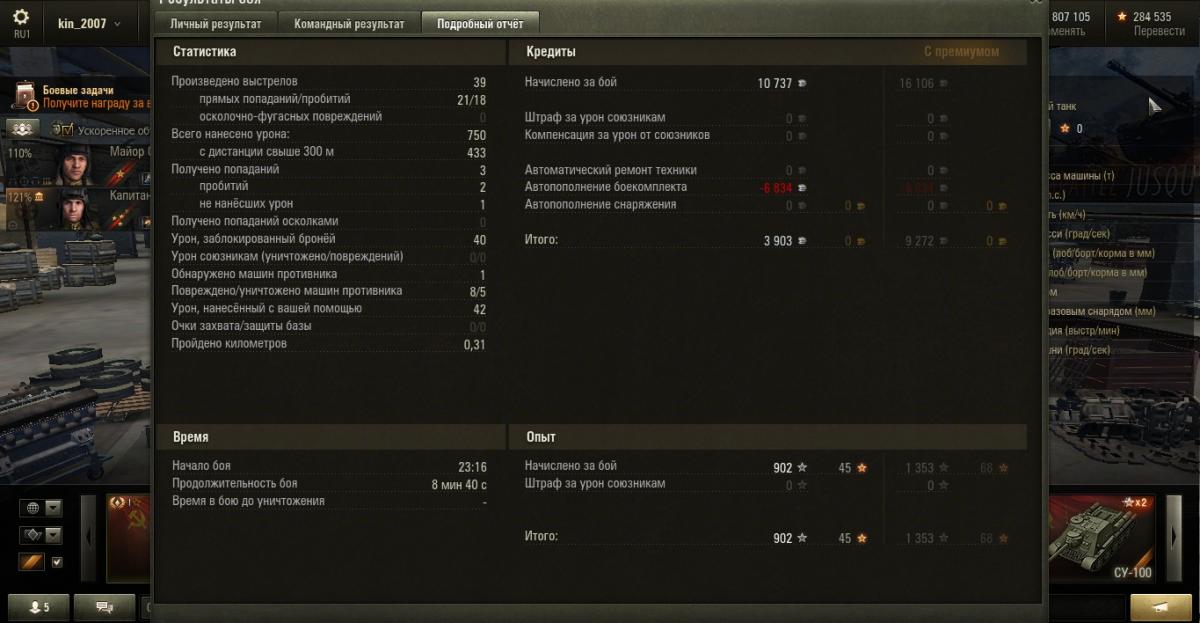Open the Подробный отчёт tab
The width and height of the screenshot is (1200, 623).
[480, 23]
